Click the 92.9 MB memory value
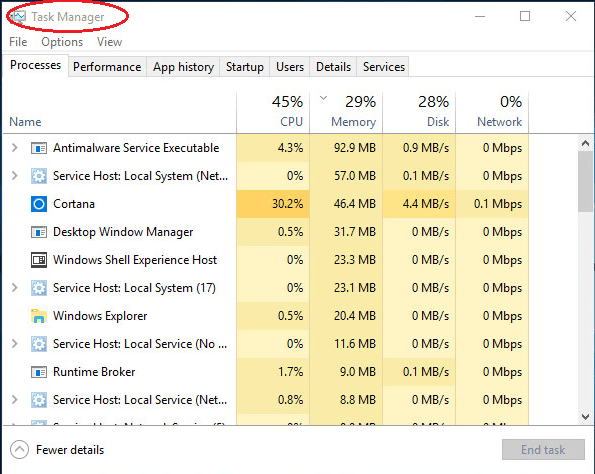This screenshot has height=474, width=595. (354, 148)
